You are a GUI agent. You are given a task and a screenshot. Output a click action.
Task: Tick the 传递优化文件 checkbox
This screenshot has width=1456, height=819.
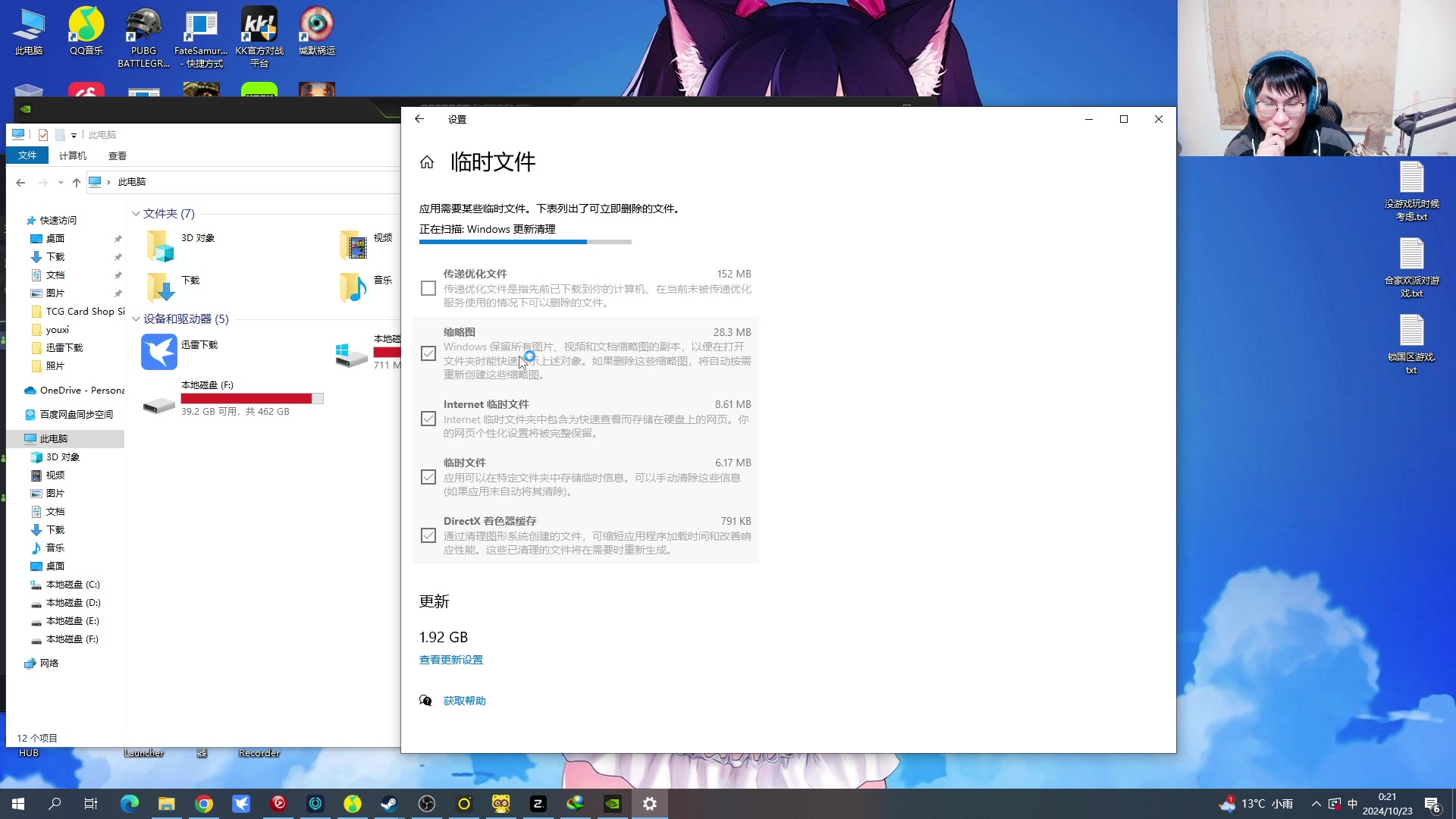point(428,288)
